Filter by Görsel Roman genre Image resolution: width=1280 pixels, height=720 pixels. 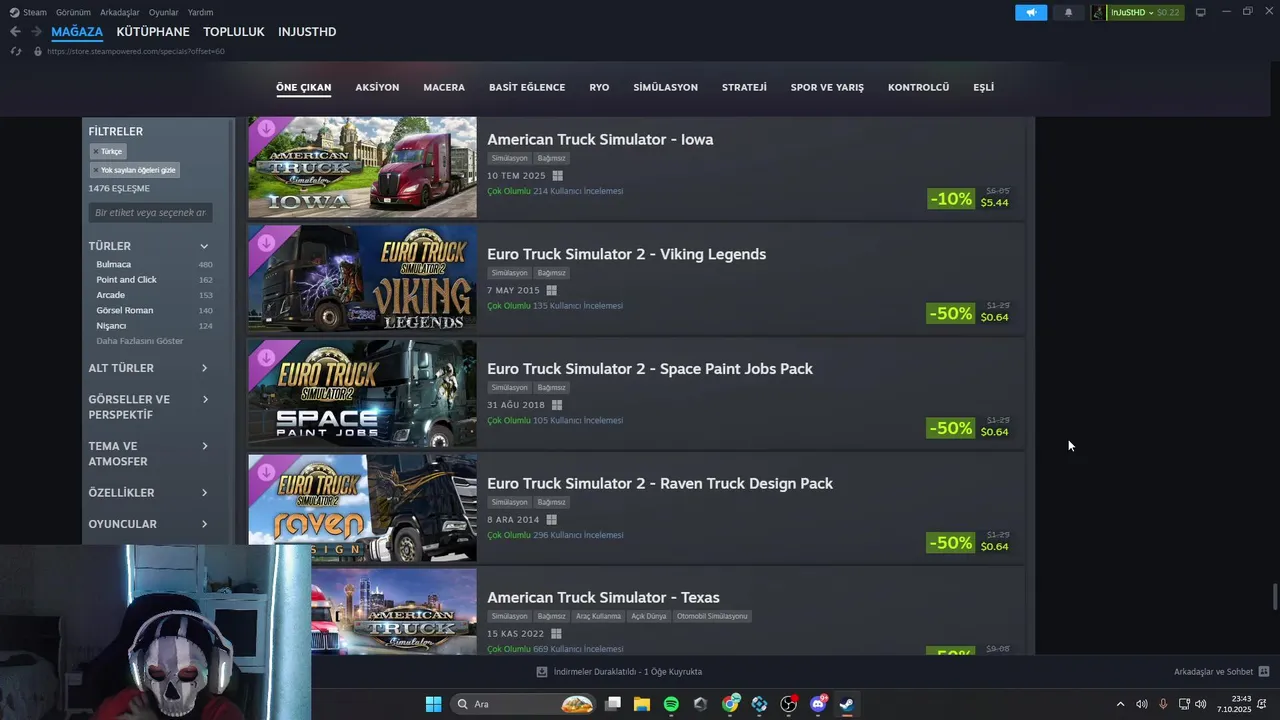124,310
